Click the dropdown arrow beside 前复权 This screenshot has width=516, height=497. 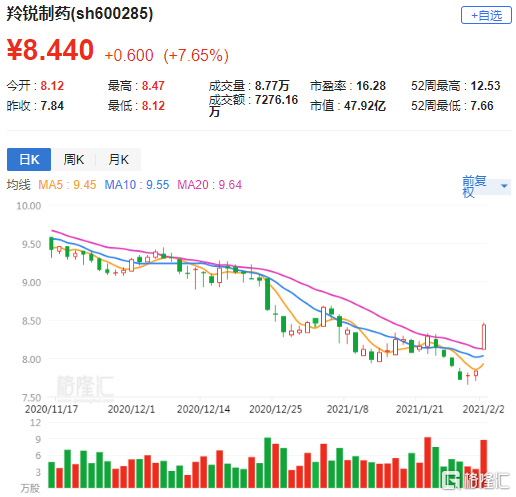504,186
